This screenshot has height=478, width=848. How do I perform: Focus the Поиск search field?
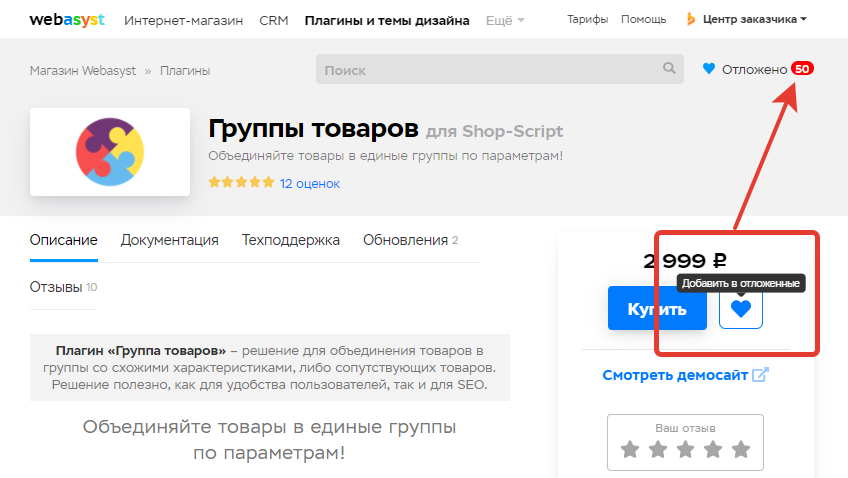coord(500,69)
